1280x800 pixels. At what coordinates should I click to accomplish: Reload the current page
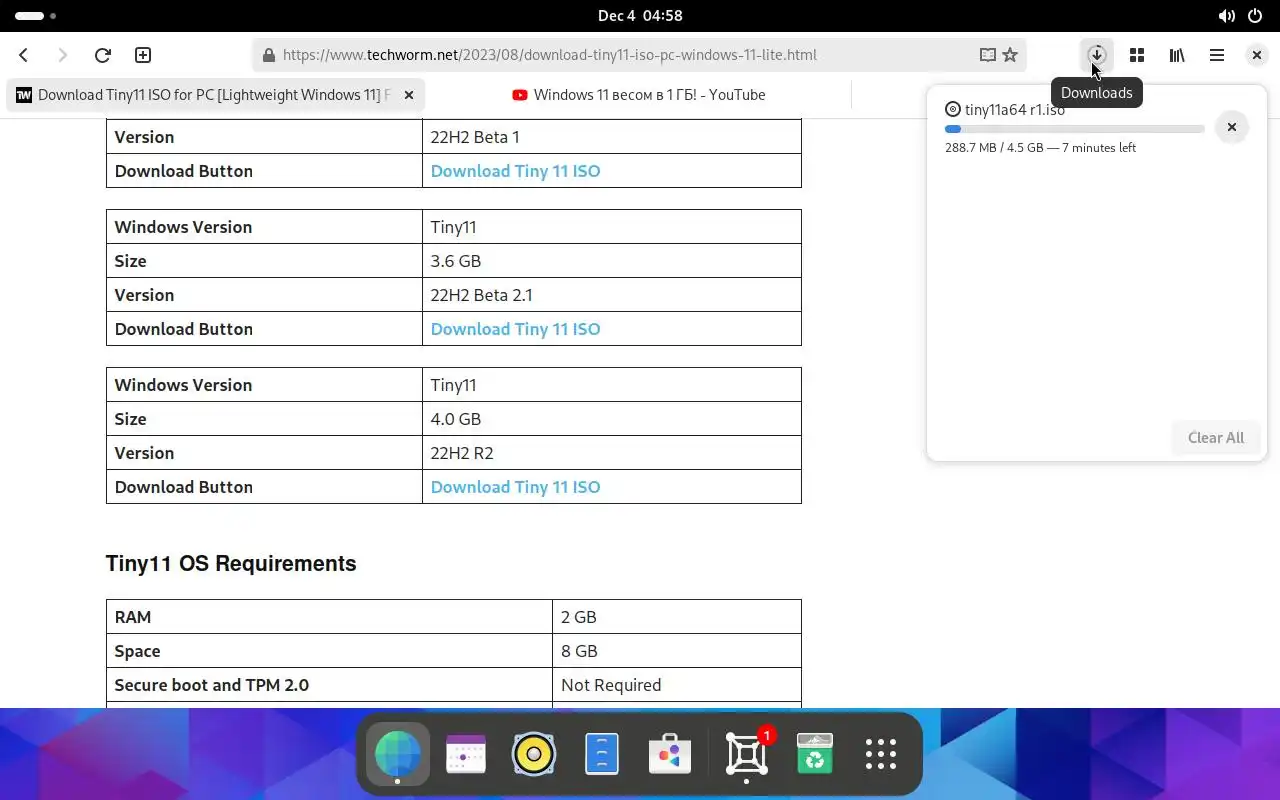point(102,55)
